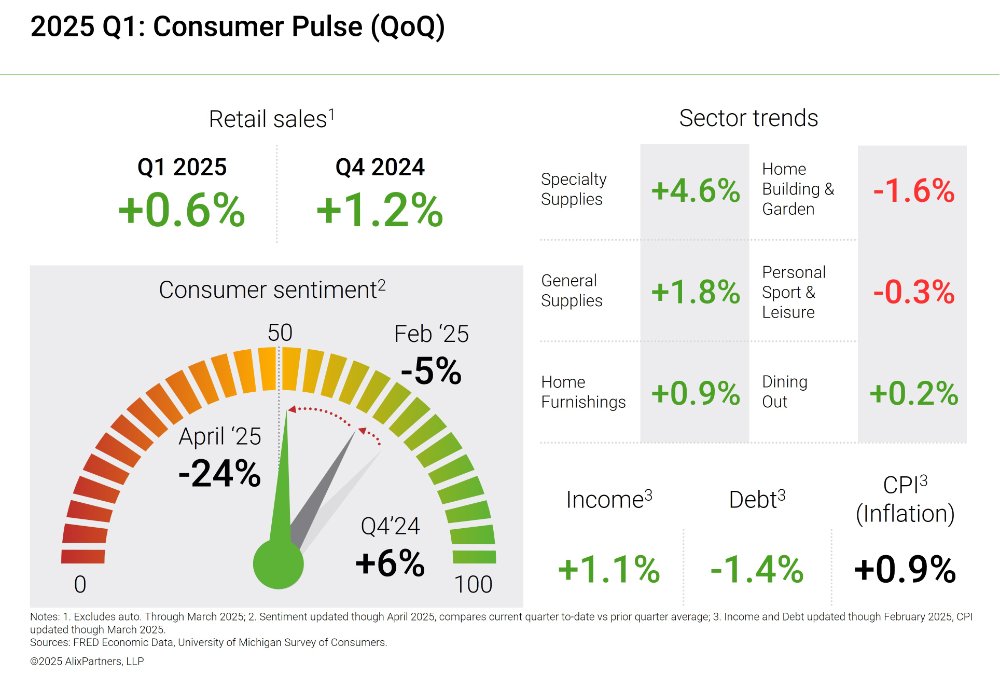The width and height of the screenshot is (1000, 674).
Task: Click the Dining Out +0.2% value
Action: click(913, 393)
